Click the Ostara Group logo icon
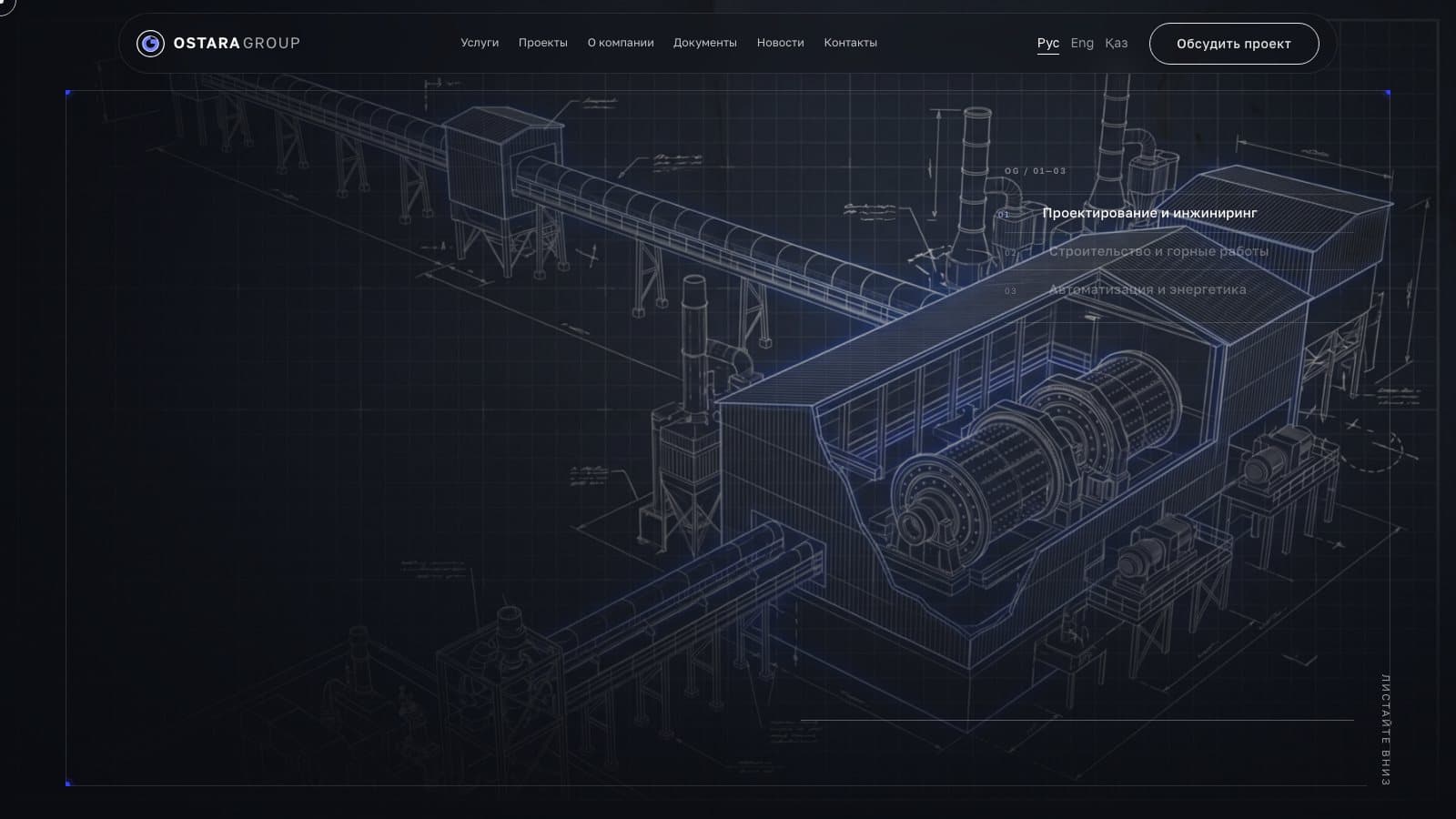 [150, 43]
